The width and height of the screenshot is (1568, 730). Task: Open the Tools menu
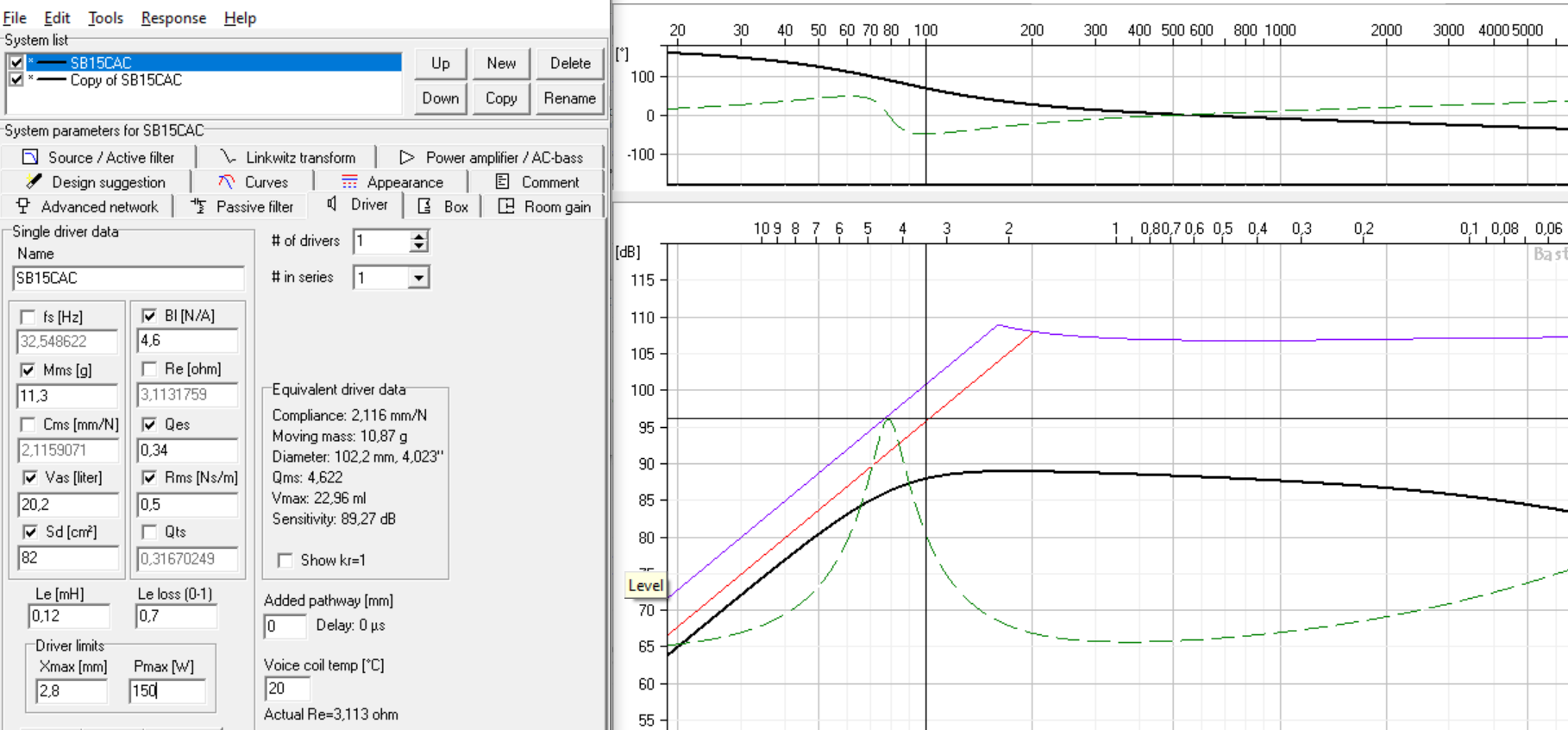coord(105,17)
